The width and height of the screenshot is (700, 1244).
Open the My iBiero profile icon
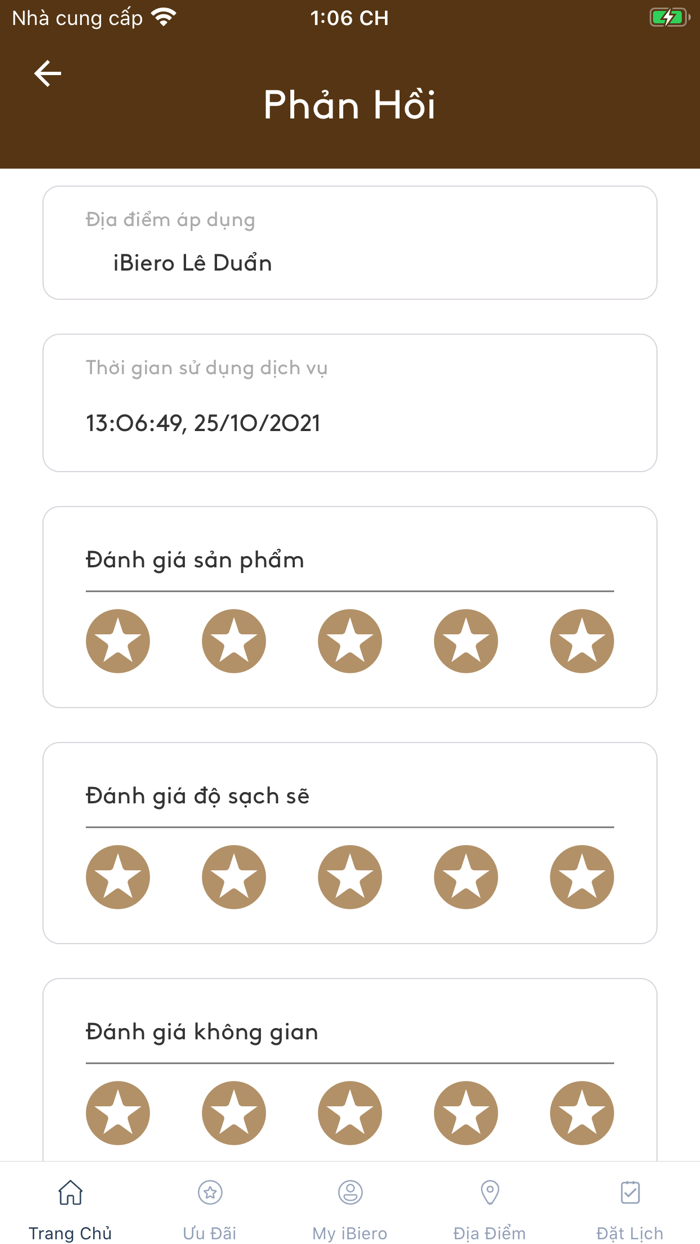click(350, 1192)
